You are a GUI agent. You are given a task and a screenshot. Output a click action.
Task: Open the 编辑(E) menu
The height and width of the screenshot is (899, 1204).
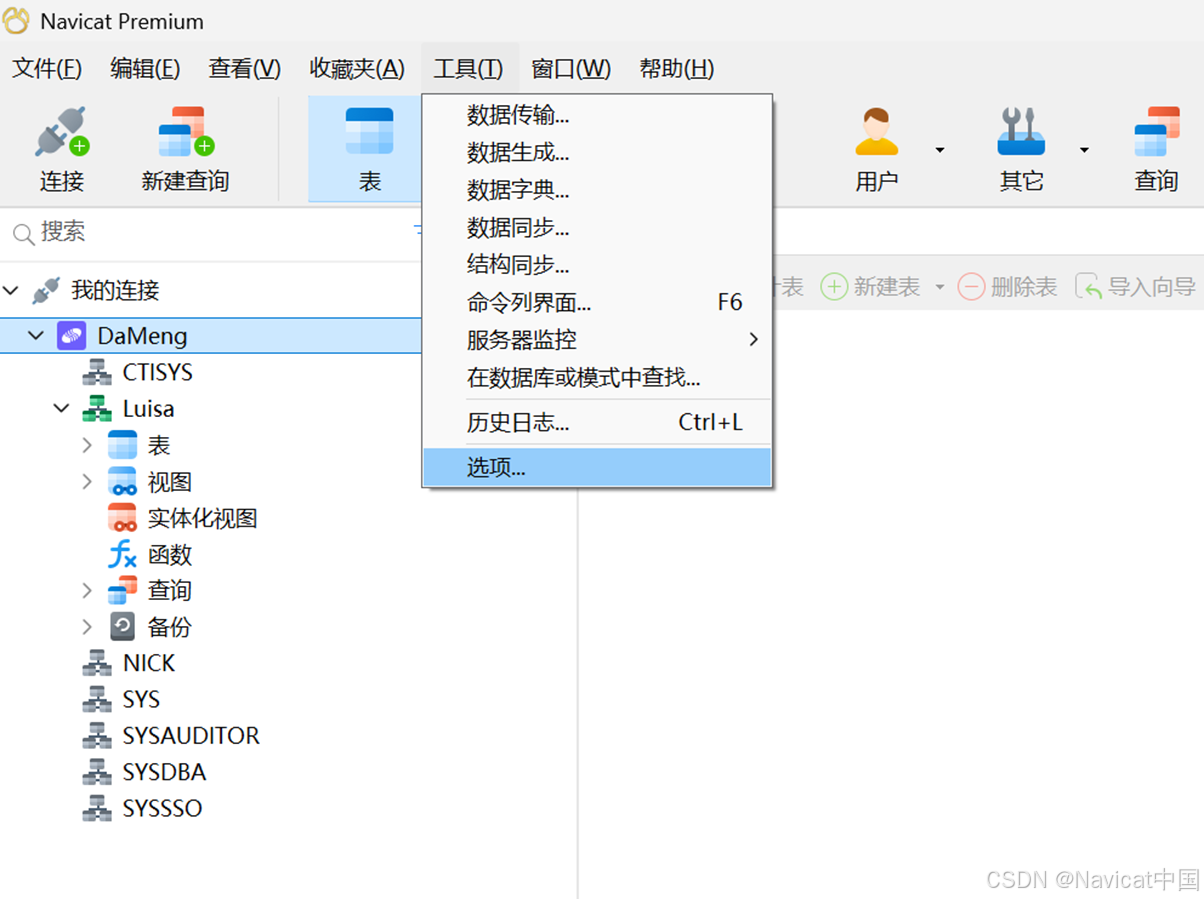145,69
